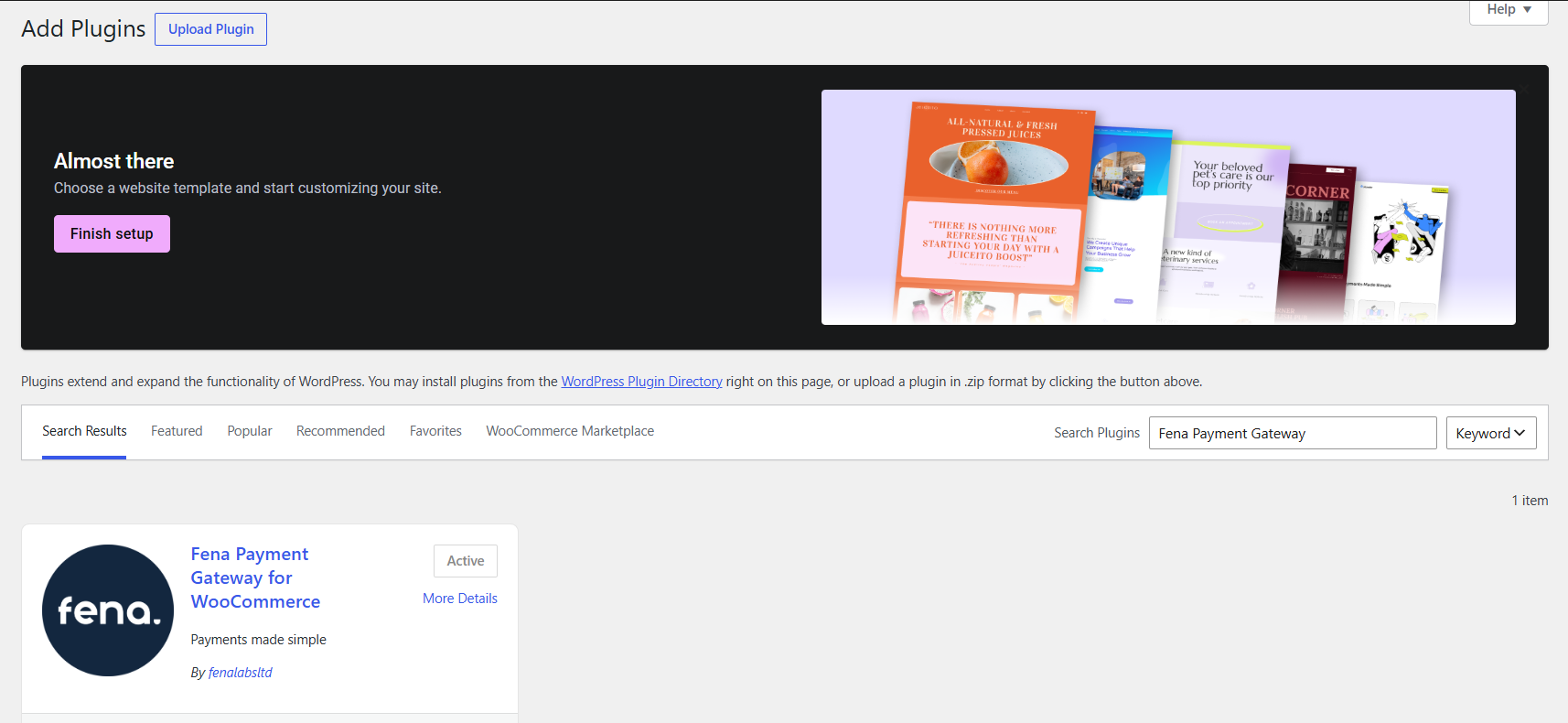Open the Popular plugins tab
Viewport: 1568px width, 723px height.
click(x=250, y=431)
